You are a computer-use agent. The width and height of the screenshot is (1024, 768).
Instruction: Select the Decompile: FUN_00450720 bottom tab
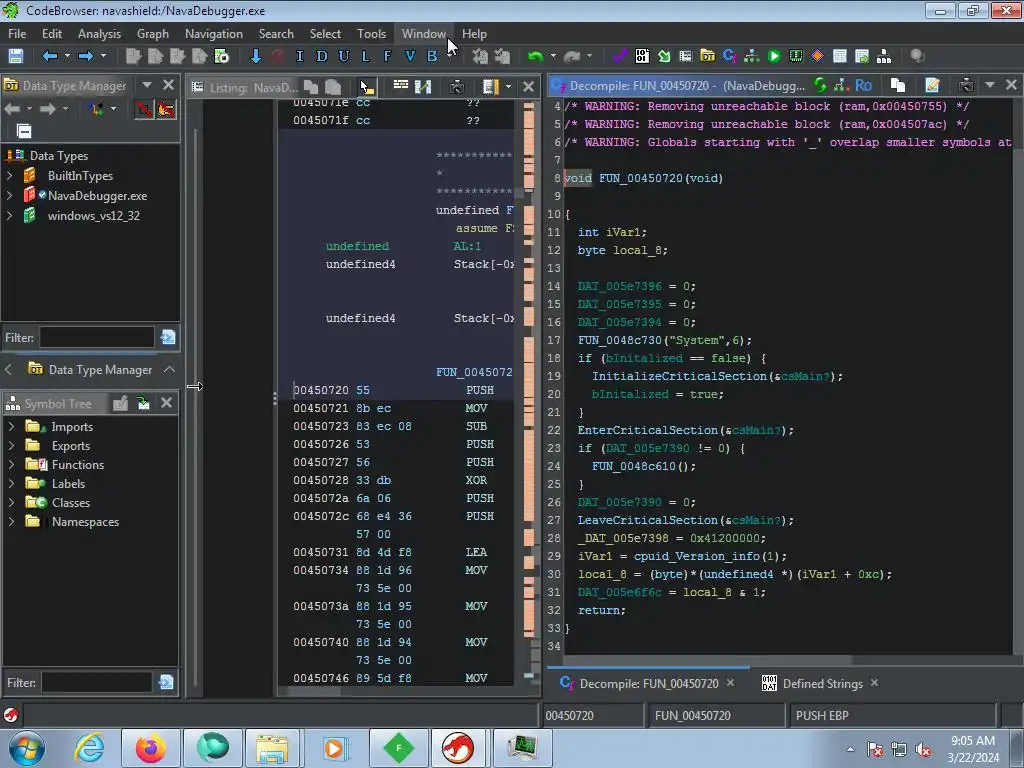tap(649, 684)
